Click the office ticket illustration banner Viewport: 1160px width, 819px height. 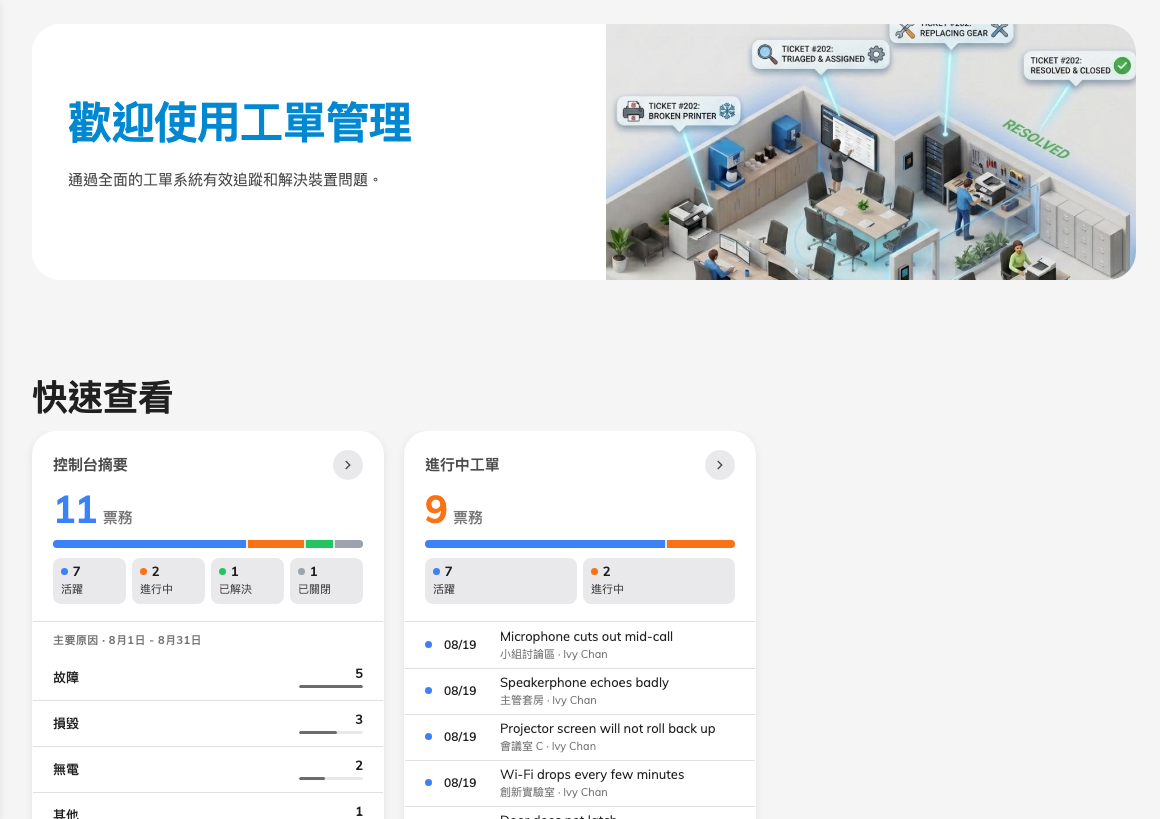tap(871, 152)
